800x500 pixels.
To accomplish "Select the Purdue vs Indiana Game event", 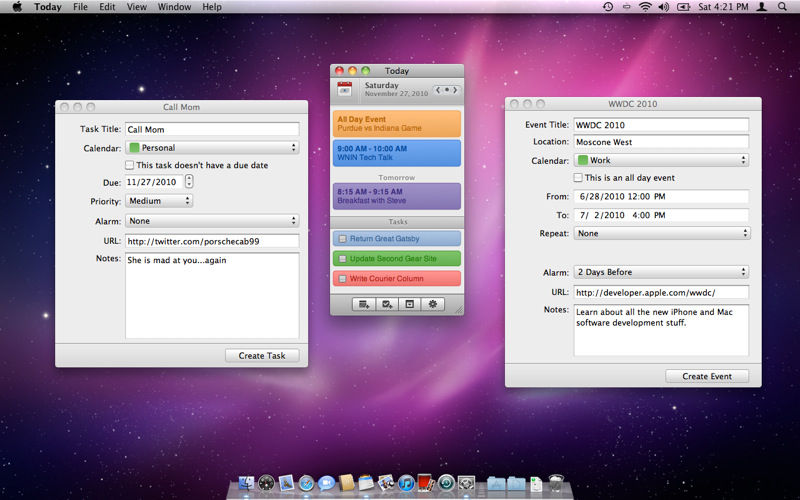I will tap(396, 123).
